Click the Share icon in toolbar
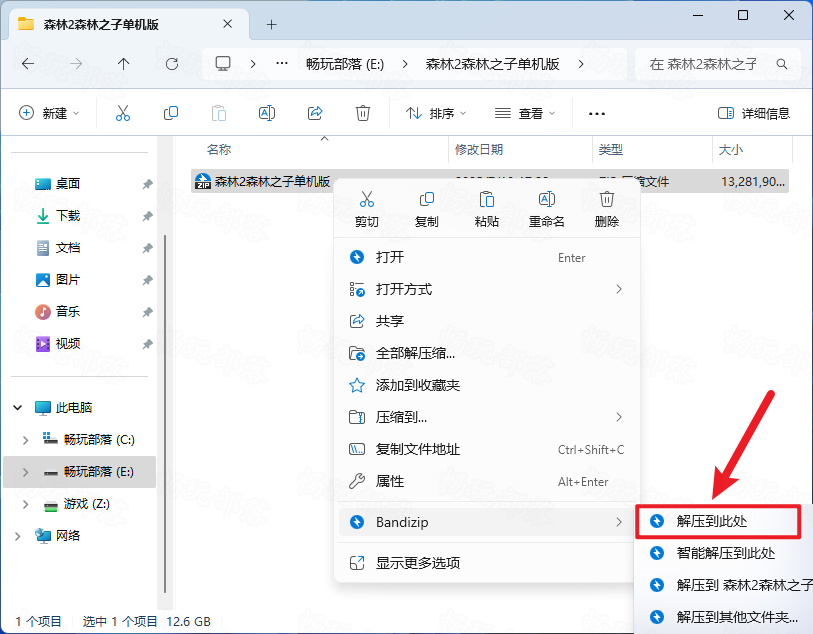 pyautogui.click(x=315, y=113)
